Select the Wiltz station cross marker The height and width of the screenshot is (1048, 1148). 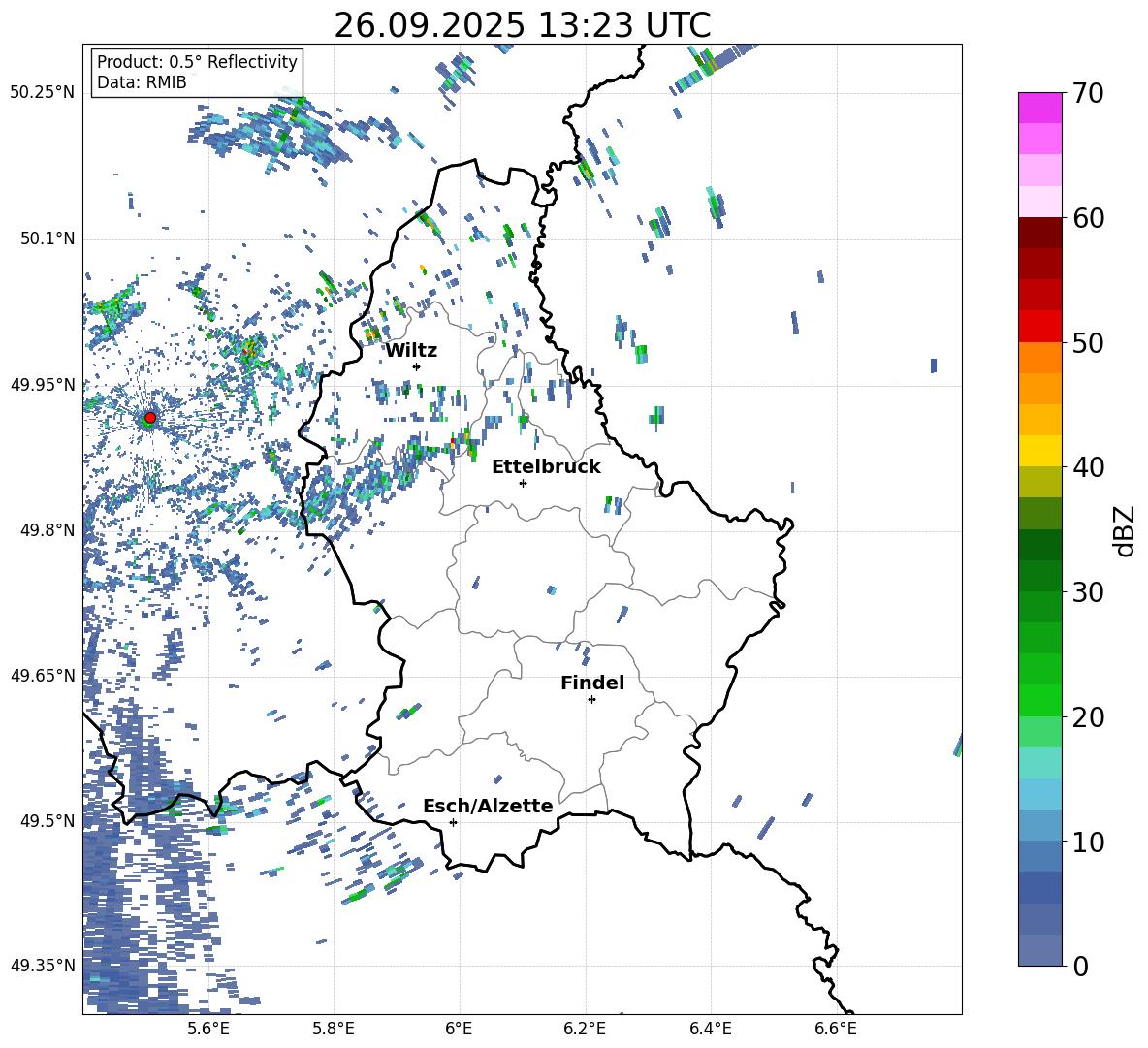click(x=416, y=366)
